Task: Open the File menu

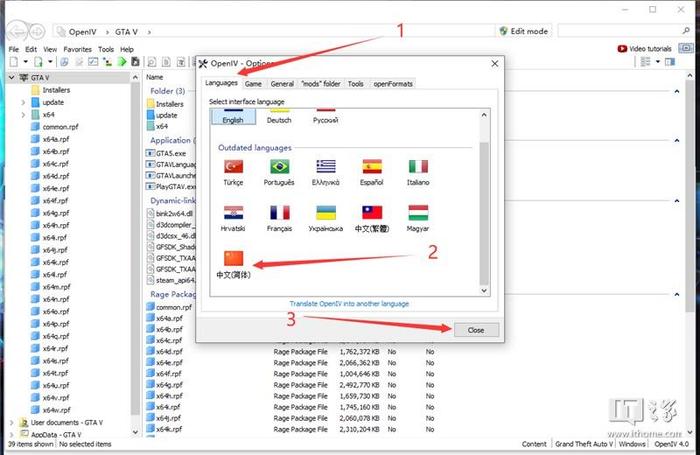Action: (x=14, y=49)
